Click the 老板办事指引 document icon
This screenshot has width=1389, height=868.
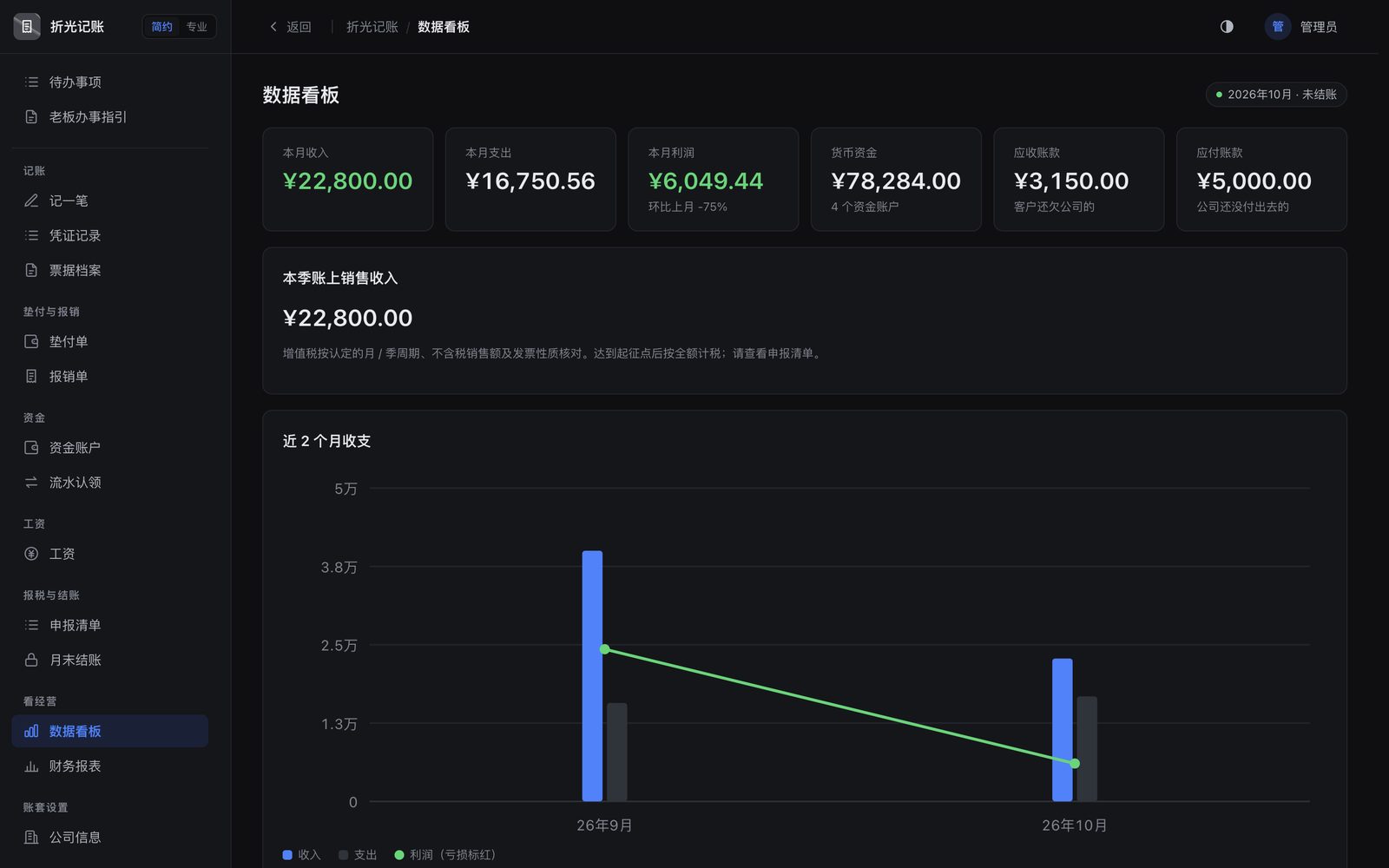31,116
